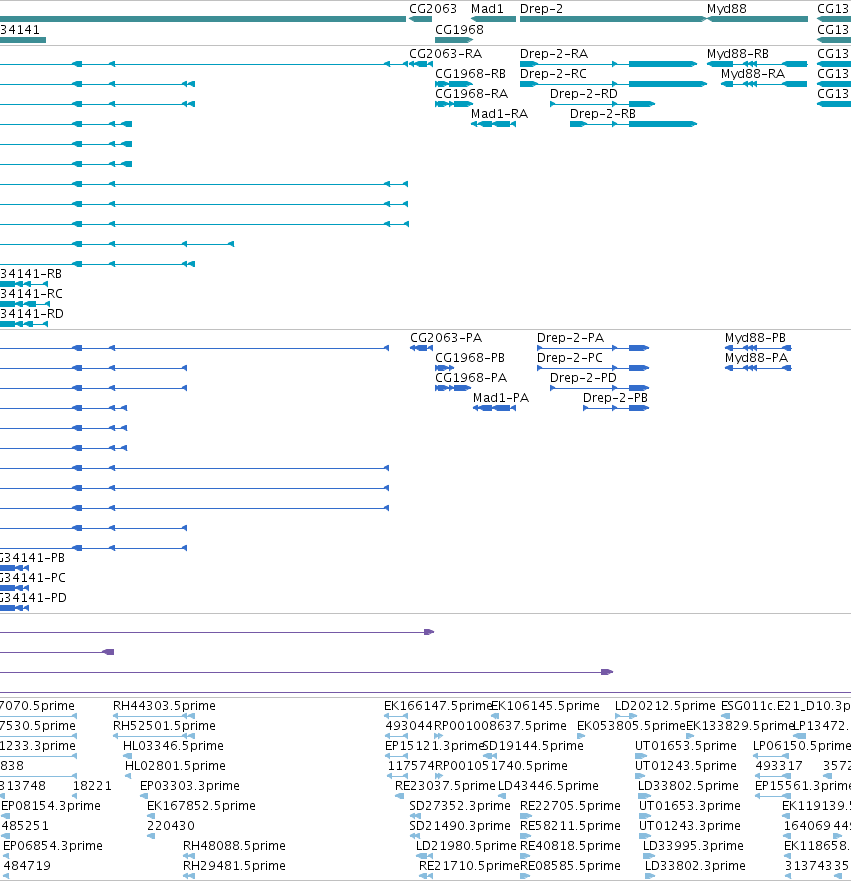Open EST label LD20212.5prime
Screen dimensions: 851x881
coord(665,706)
